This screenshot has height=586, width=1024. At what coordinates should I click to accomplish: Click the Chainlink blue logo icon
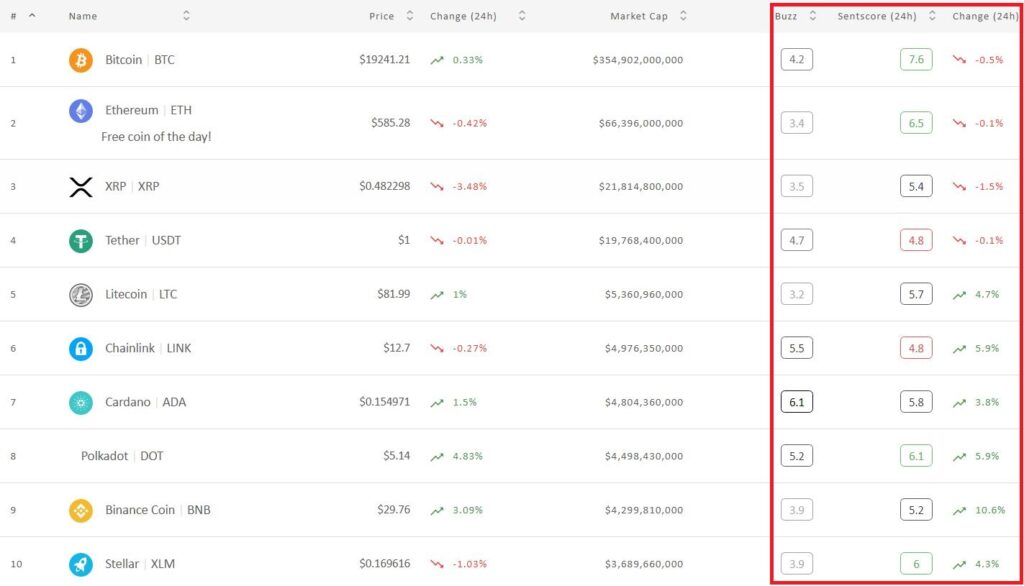point(80,349)
